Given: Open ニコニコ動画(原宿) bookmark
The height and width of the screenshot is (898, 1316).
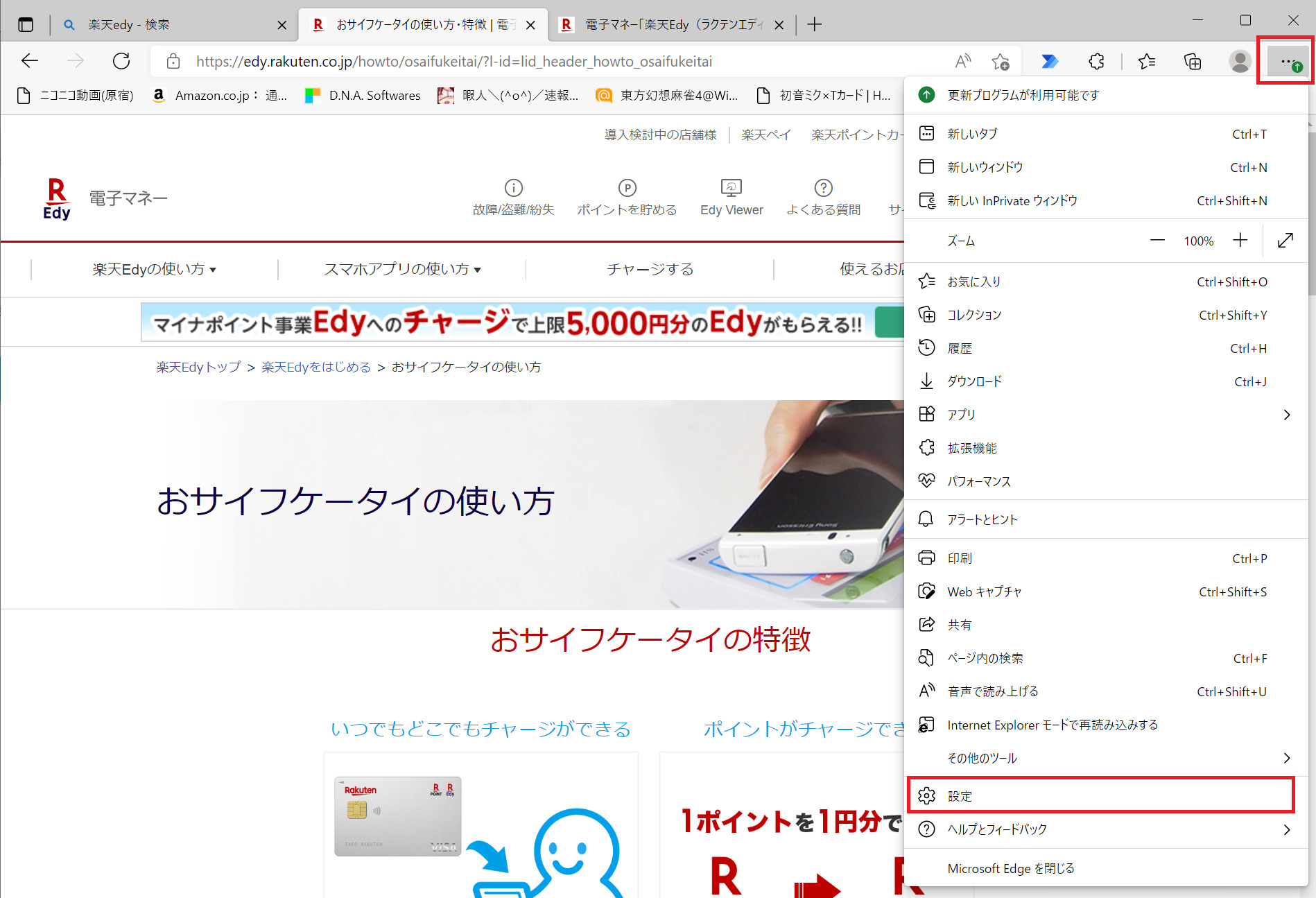Looking at the screenshot, I should pyautogui.click(x=75, y=95).
